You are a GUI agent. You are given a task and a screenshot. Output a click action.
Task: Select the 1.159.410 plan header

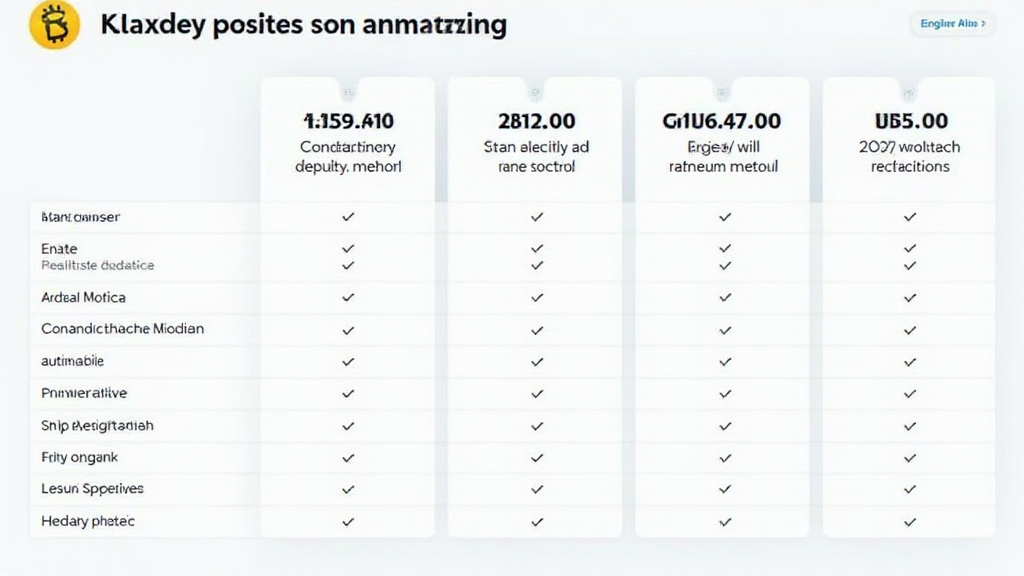coord(348,121)
